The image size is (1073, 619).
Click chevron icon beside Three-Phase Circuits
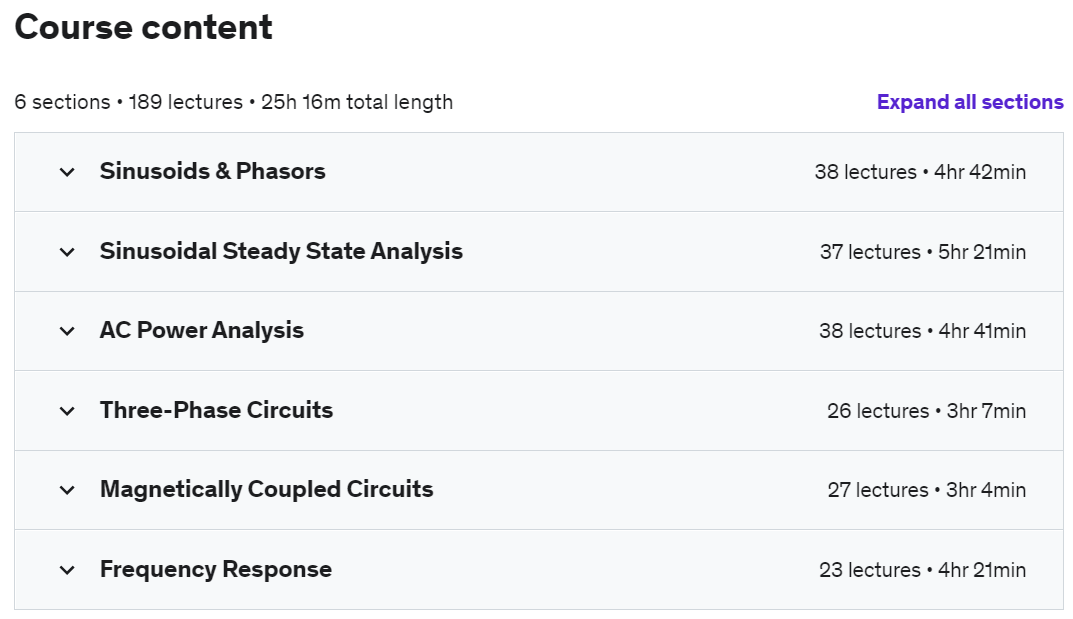[67, 412]
